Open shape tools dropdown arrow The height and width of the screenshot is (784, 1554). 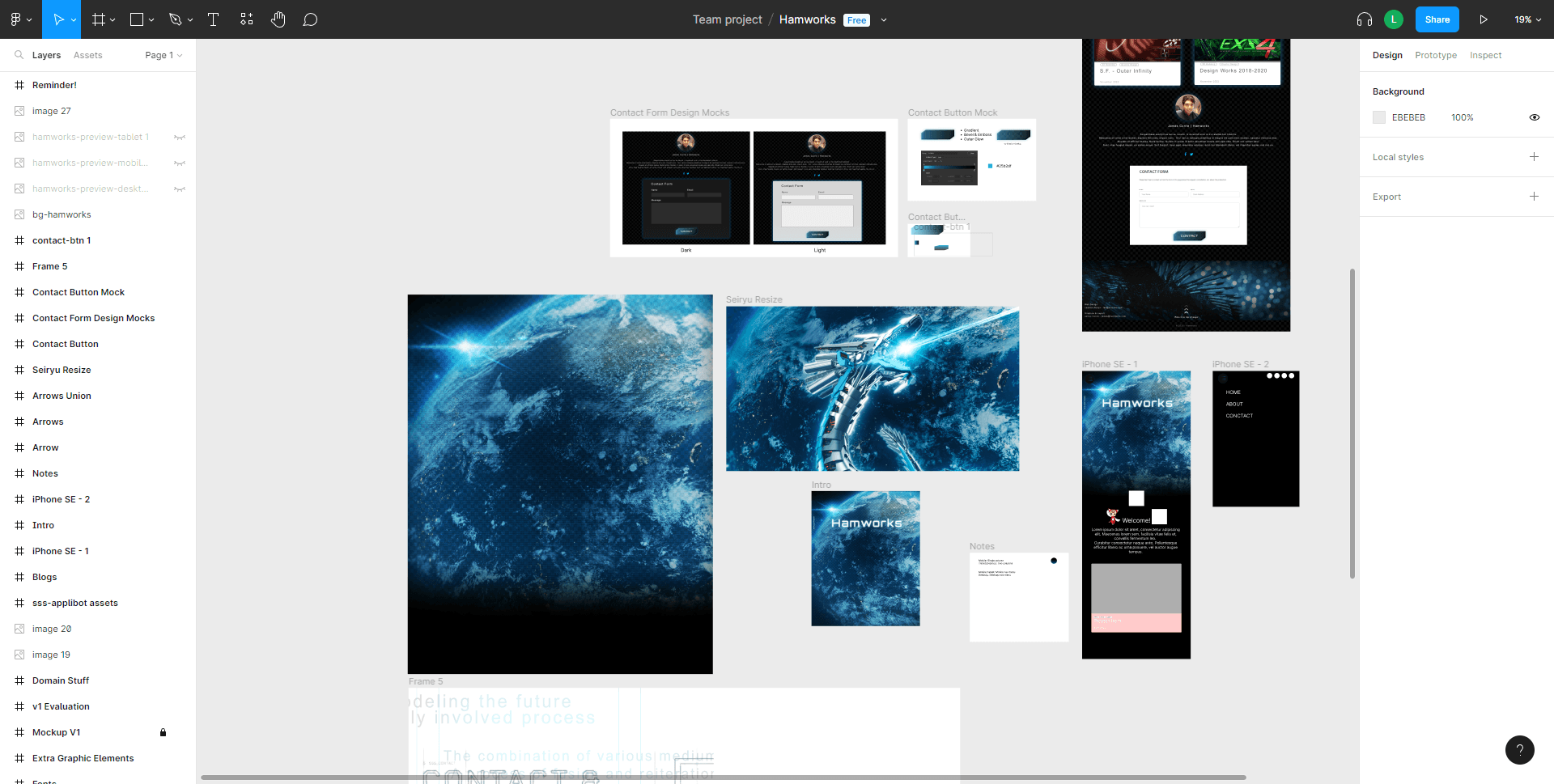click(151, 19)
